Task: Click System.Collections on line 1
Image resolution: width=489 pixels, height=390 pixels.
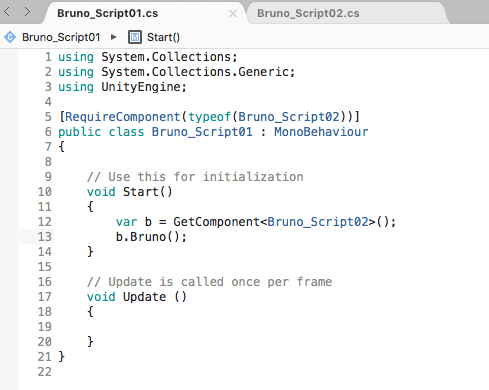Action: click(166, 57)
